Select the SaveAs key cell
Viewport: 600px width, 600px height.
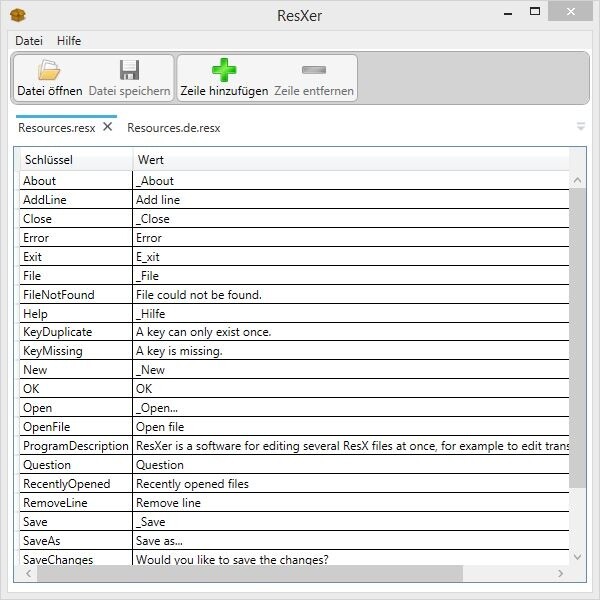[76, 540]
